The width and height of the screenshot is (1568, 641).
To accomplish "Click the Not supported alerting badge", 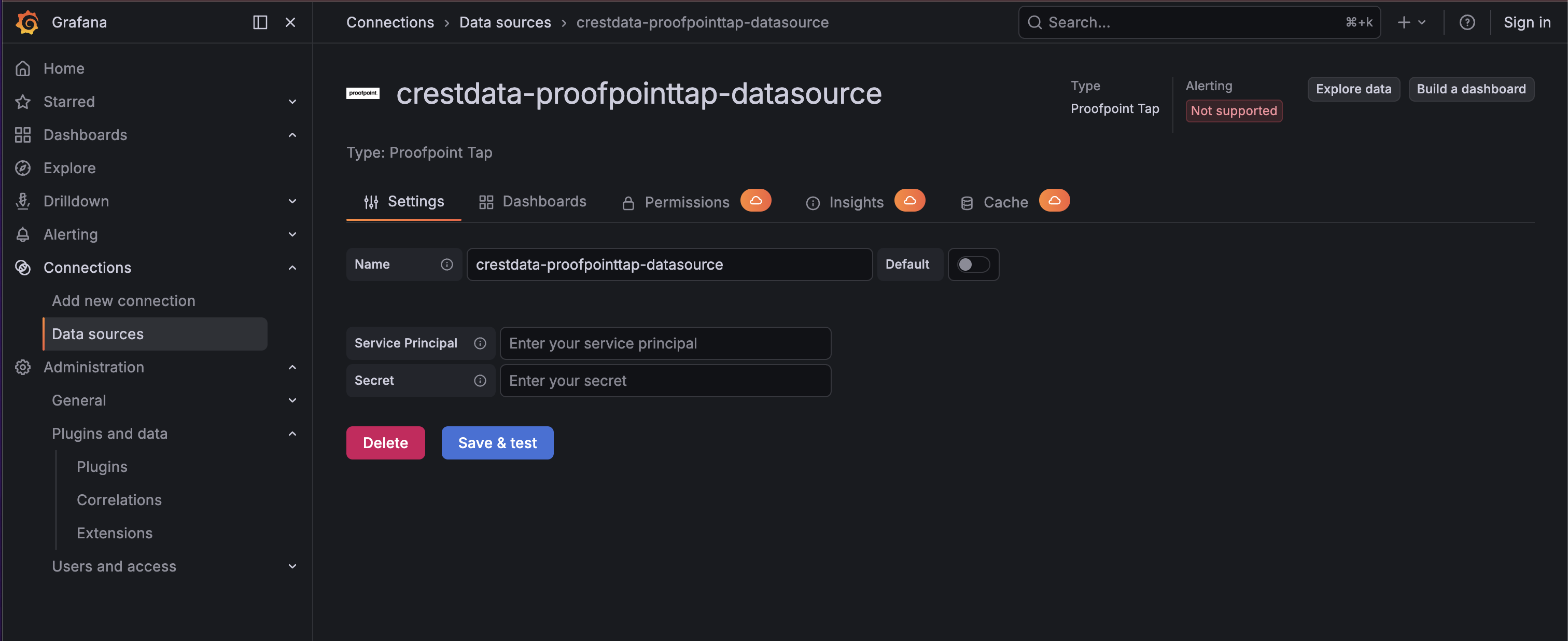I will 1233,111.
